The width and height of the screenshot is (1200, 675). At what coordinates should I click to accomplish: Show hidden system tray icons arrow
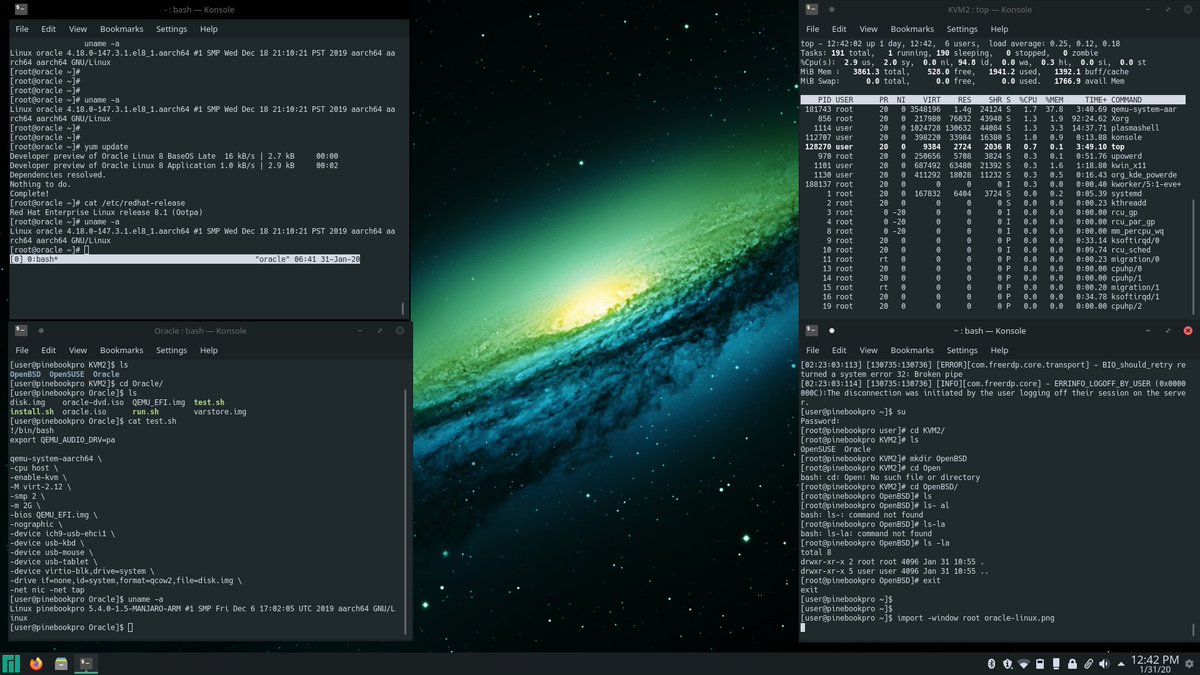click(1119, 664)
